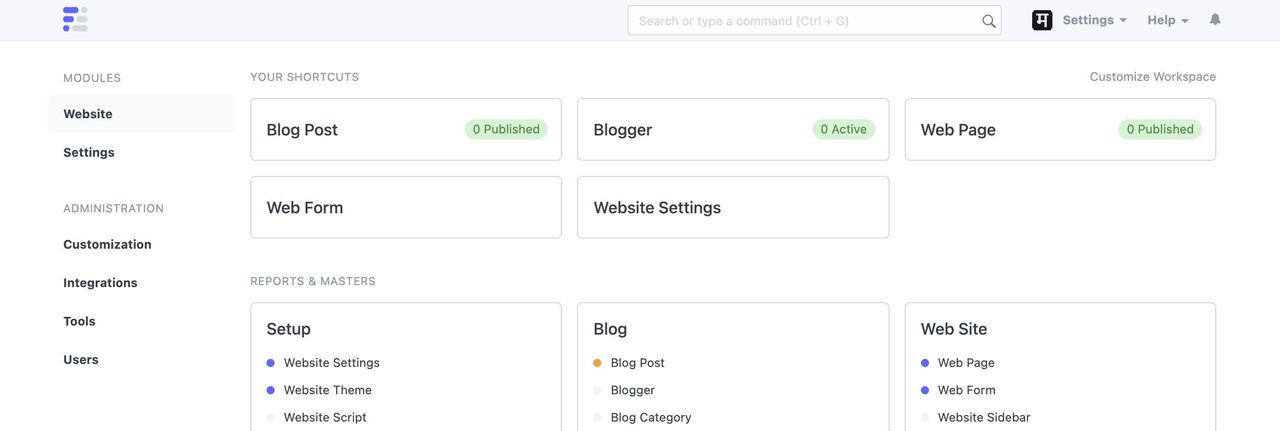Click Customize Workspace link
Screen dimensions: 1280x431
pyautogui.click(x=1152, y=77)
